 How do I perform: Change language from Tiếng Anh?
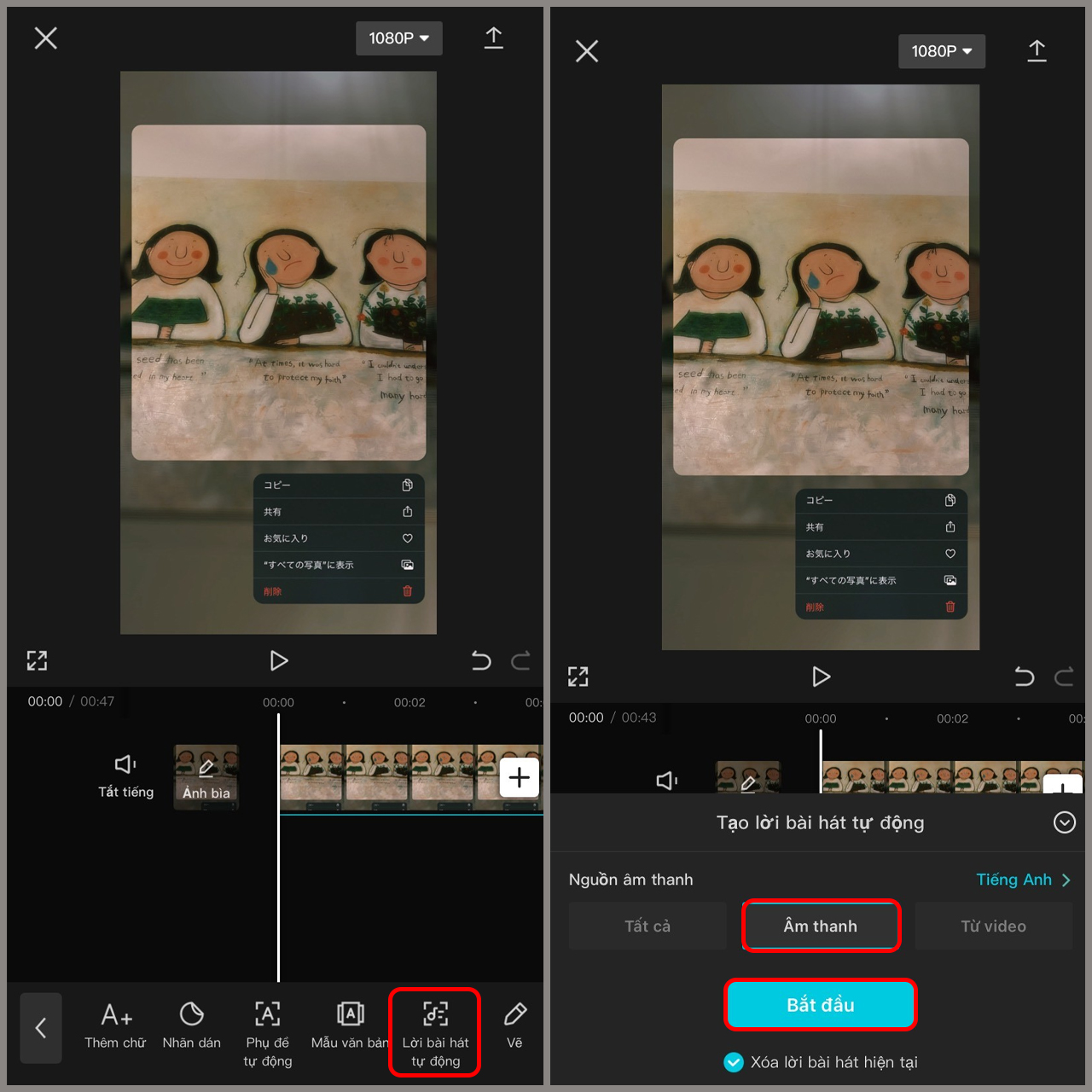tap(1023, 880)
